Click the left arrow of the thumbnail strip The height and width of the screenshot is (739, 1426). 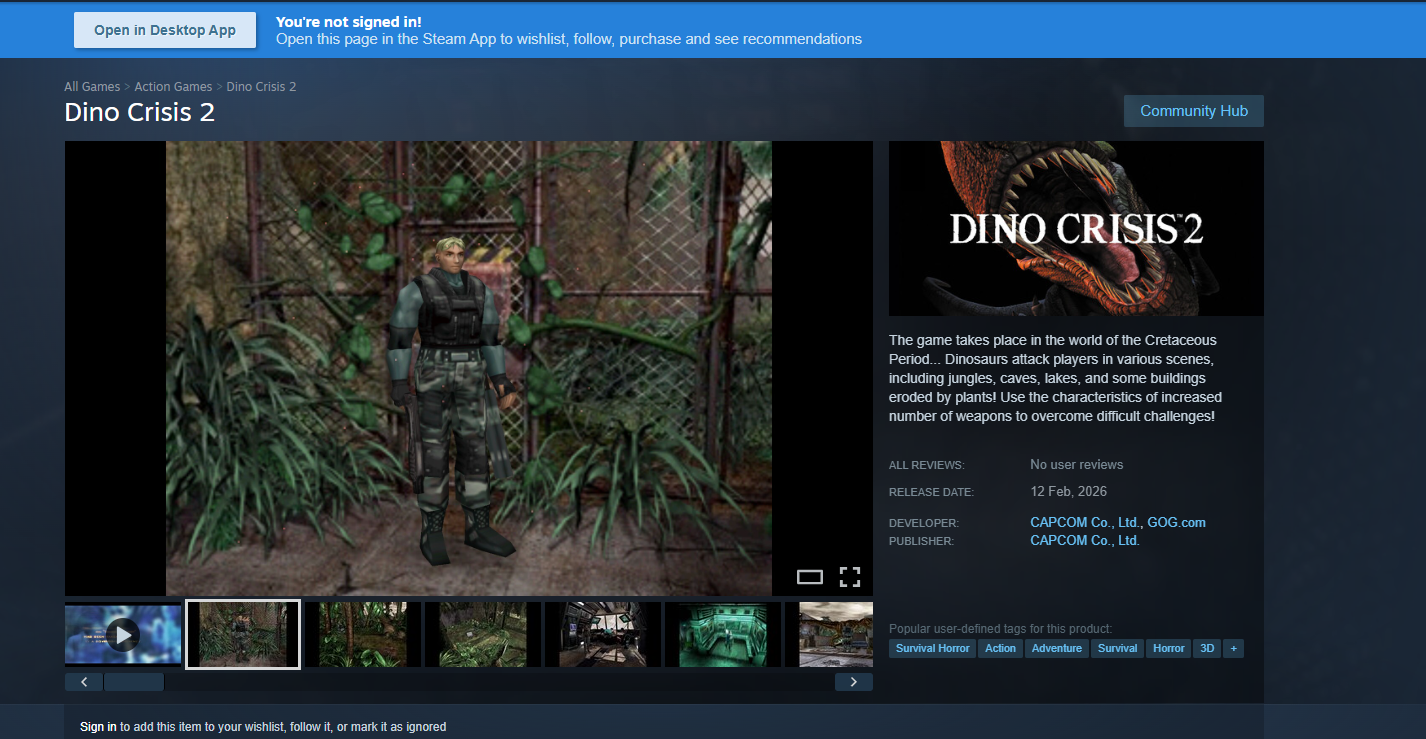[84, 682]
